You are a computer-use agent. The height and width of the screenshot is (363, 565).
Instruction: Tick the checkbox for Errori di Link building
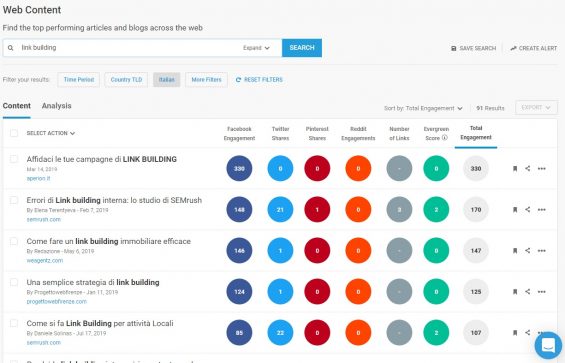[14, 200]
